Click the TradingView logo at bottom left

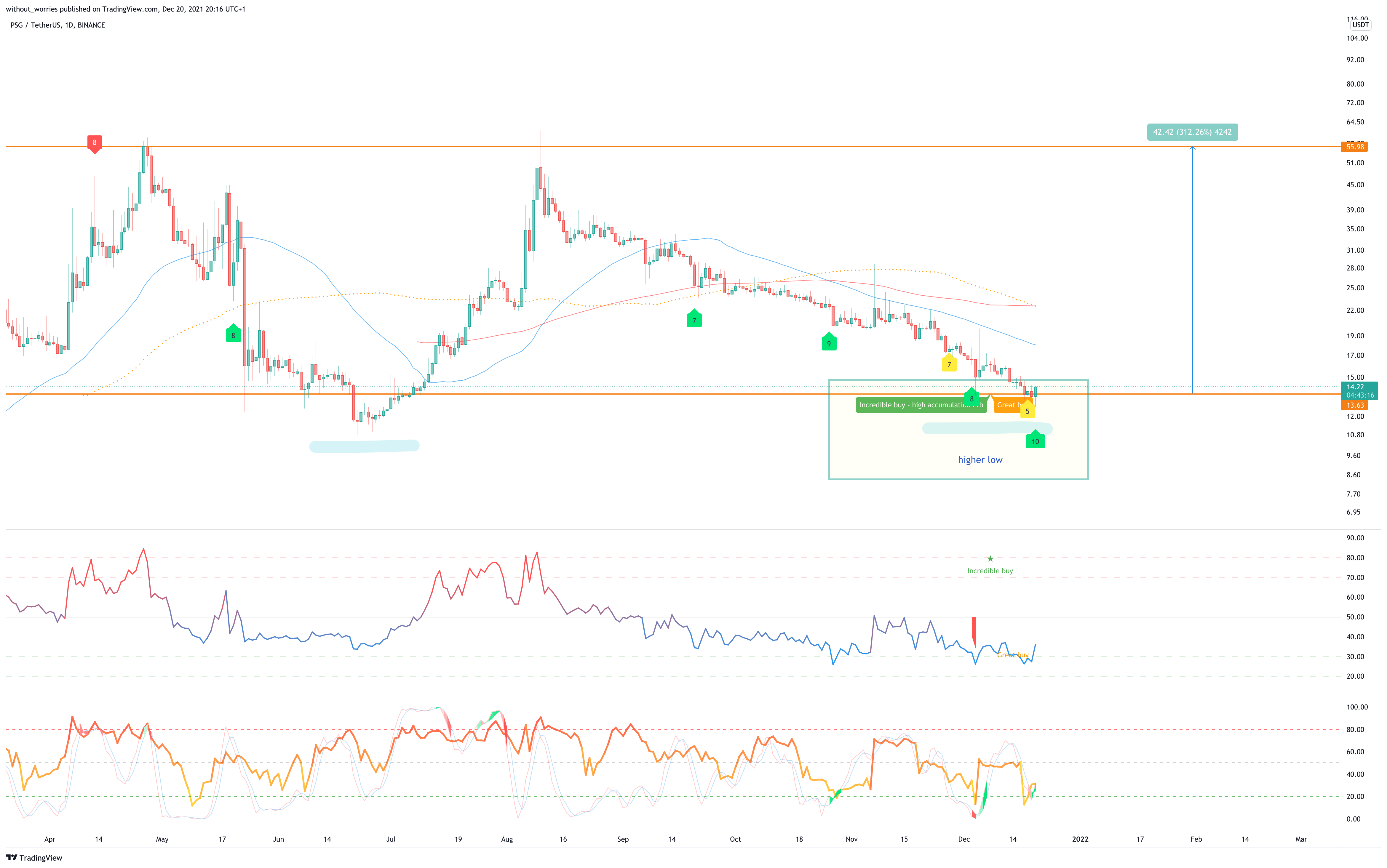click(x=34, y=858)
